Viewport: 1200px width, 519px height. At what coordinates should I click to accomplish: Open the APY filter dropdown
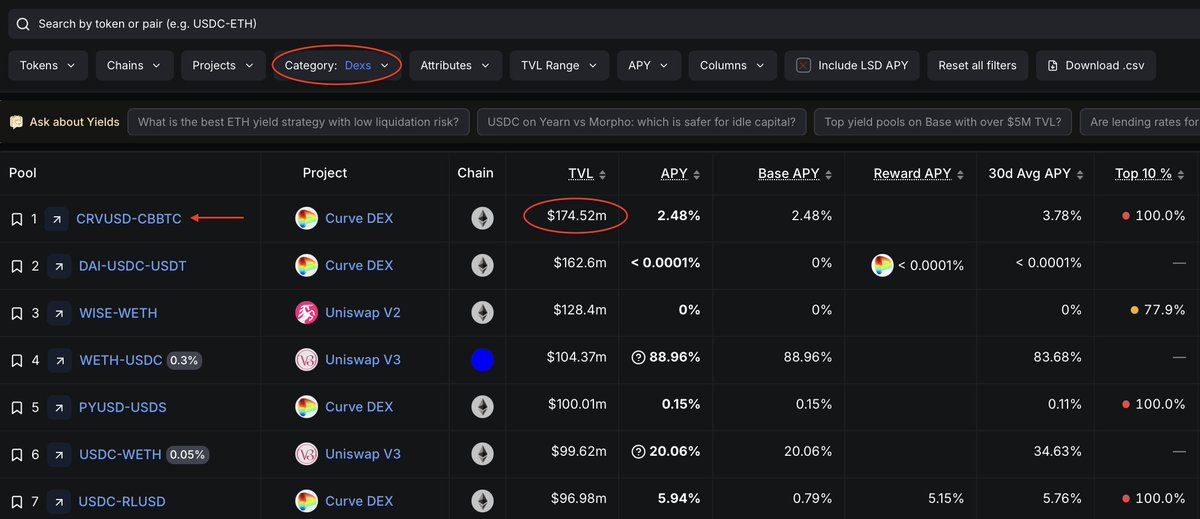point(649,65)
